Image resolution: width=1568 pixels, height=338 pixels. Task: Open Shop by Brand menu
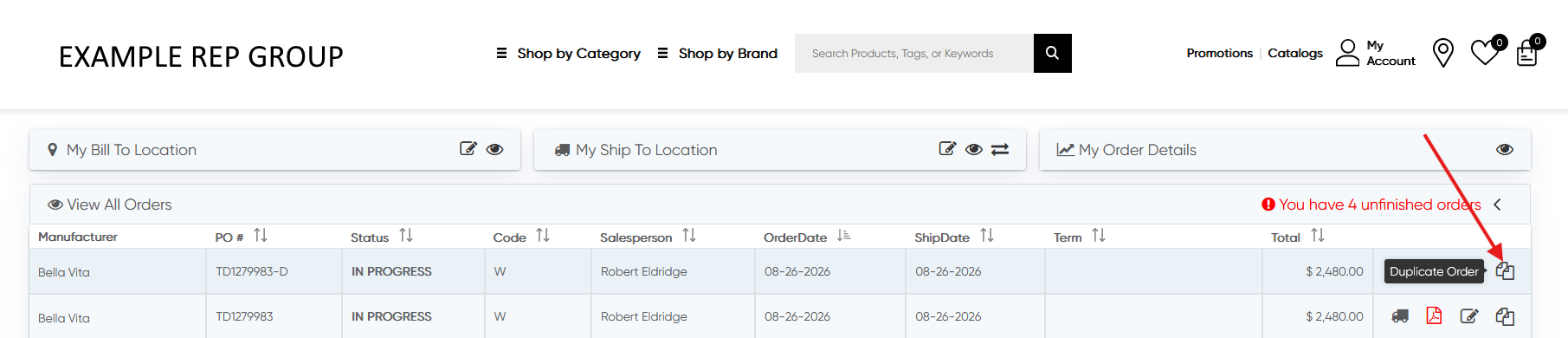[x=717, y=53]
